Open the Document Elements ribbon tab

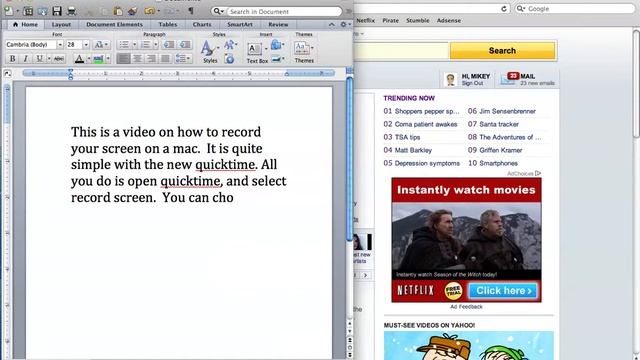115,24
